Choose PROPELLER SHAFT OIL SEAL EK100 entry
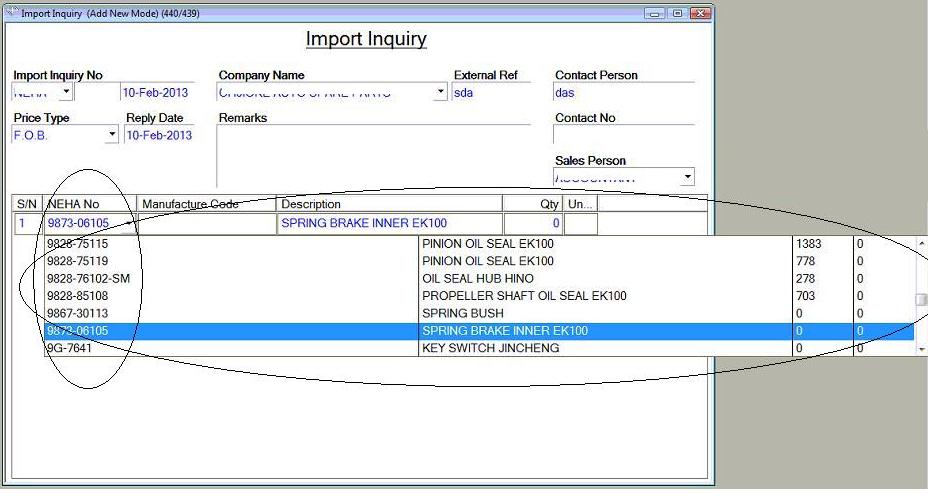Viewport: 928px width, 496px height. point(524,295)
